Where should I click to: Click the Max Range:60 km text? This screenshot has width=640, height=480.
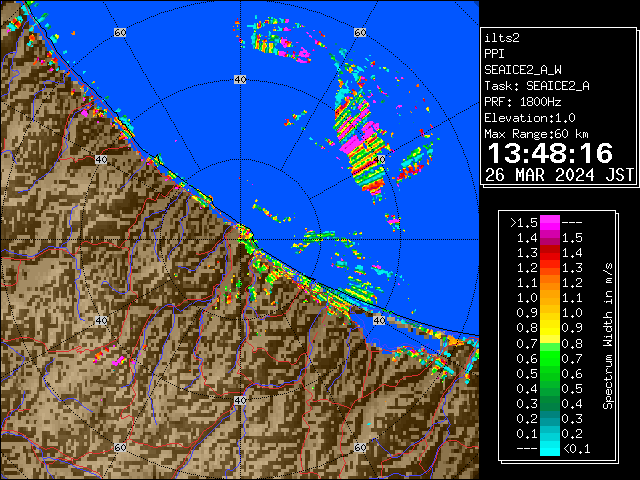click(536, 134)
